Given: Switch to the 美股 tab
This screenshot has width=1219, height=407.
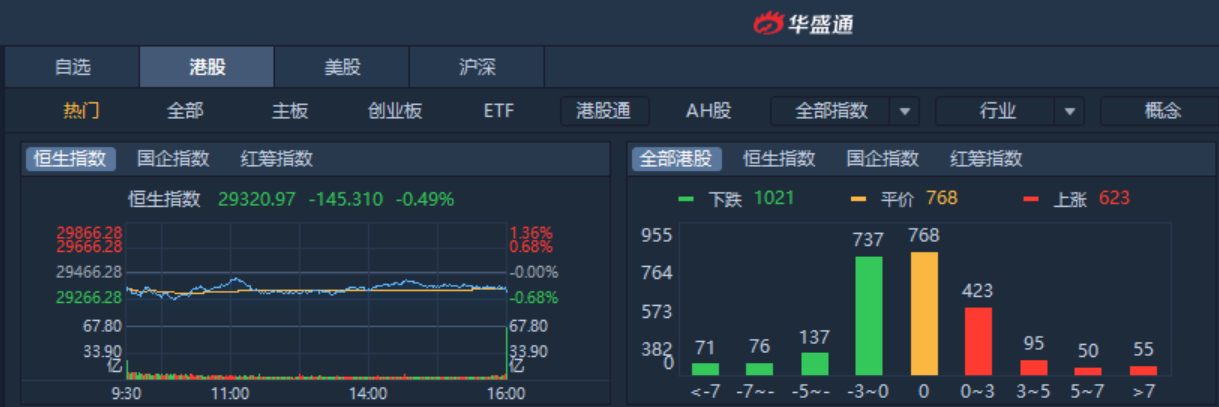Looking at the screenshot, I should 342,68.
